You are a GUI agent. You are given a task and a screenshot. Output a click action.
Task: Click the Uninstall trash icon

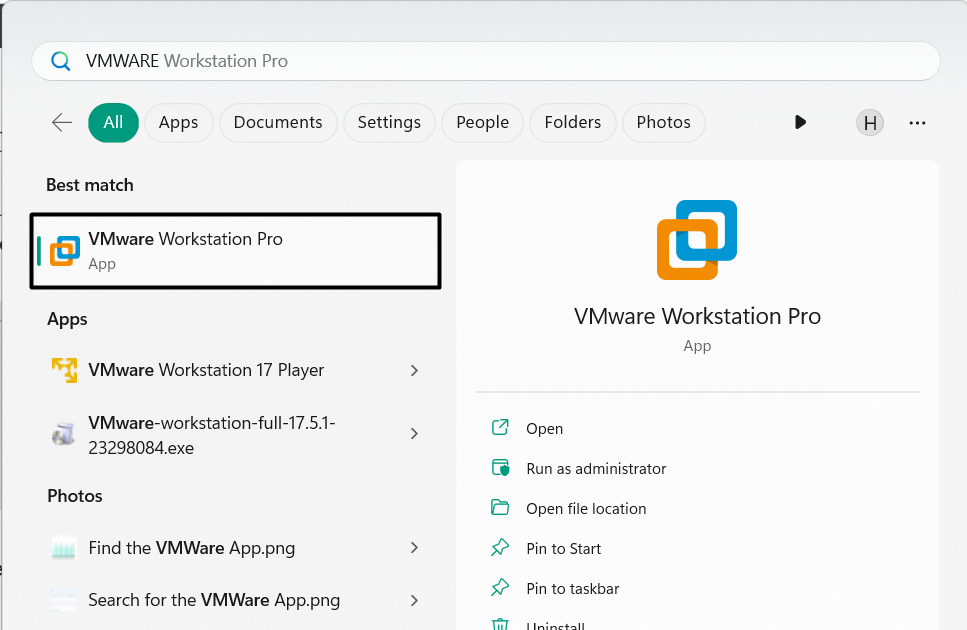click(500, 624)
